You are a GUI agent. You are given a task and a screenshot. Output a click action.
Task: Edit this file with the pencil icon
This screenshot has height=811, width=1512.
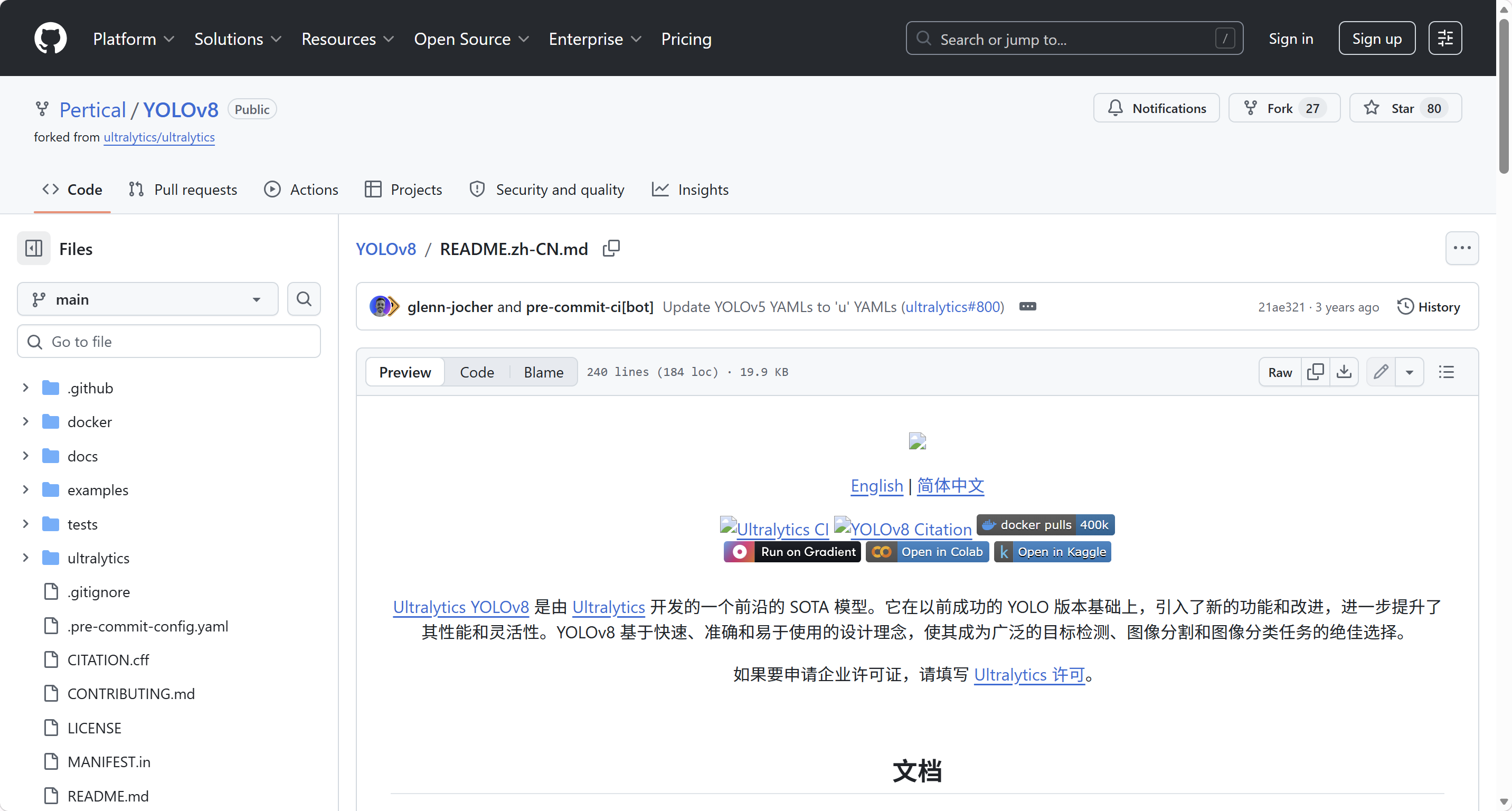pyautogui.click(x=1381, y=372)
